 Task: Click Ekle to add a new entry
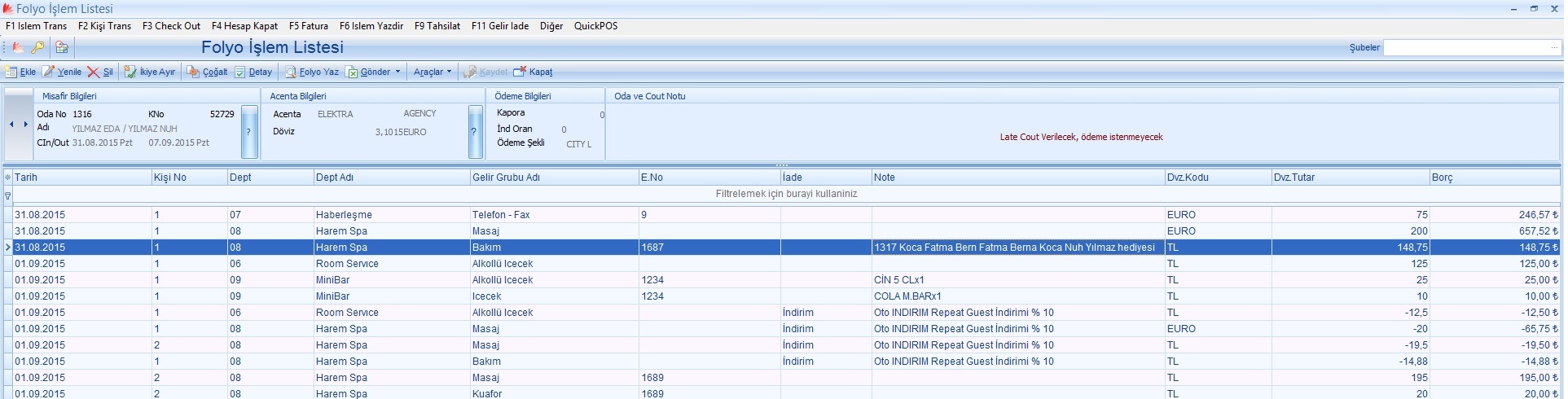pos(20,72)
